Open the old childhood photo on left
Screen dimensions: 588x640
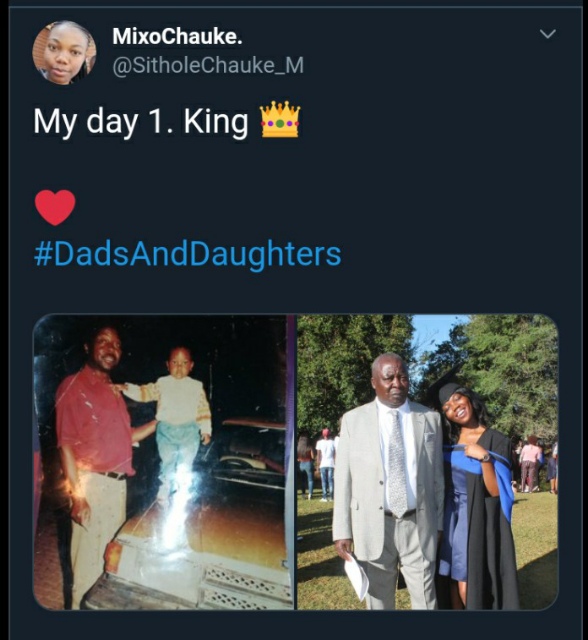(164, 462)
